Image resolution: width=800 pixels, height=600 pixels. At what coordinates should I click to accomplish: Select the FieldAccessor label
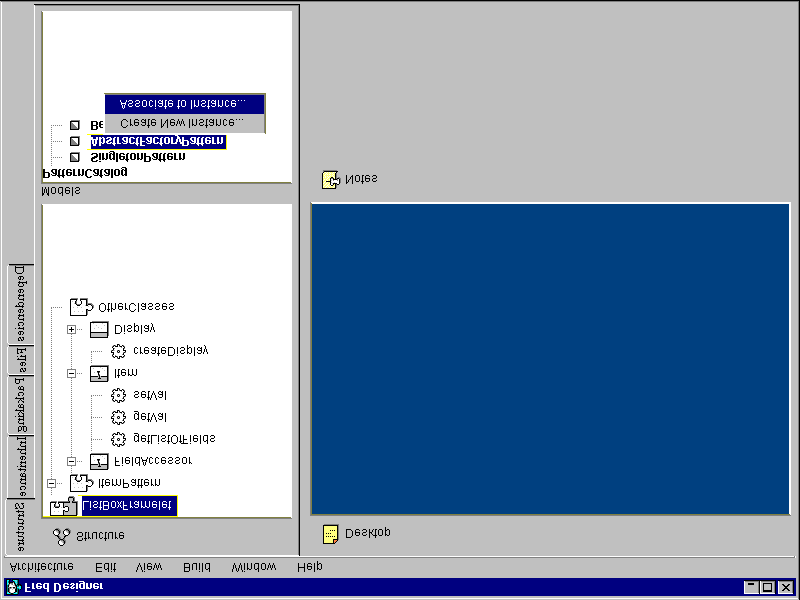pos(153,461)
